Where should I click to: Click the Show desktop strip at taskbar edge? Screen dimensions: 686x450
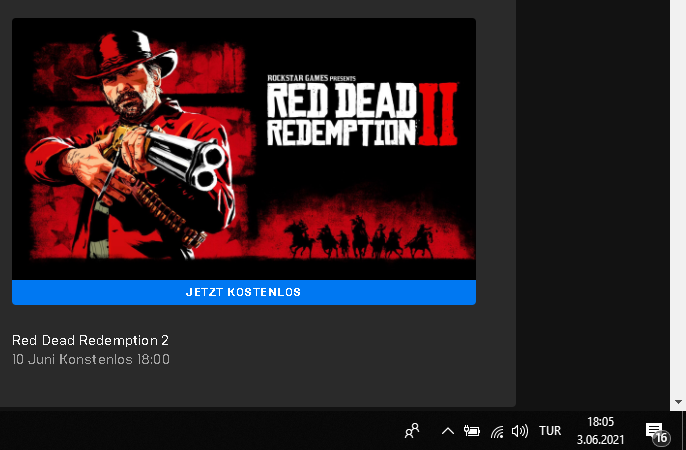(683, 430)
